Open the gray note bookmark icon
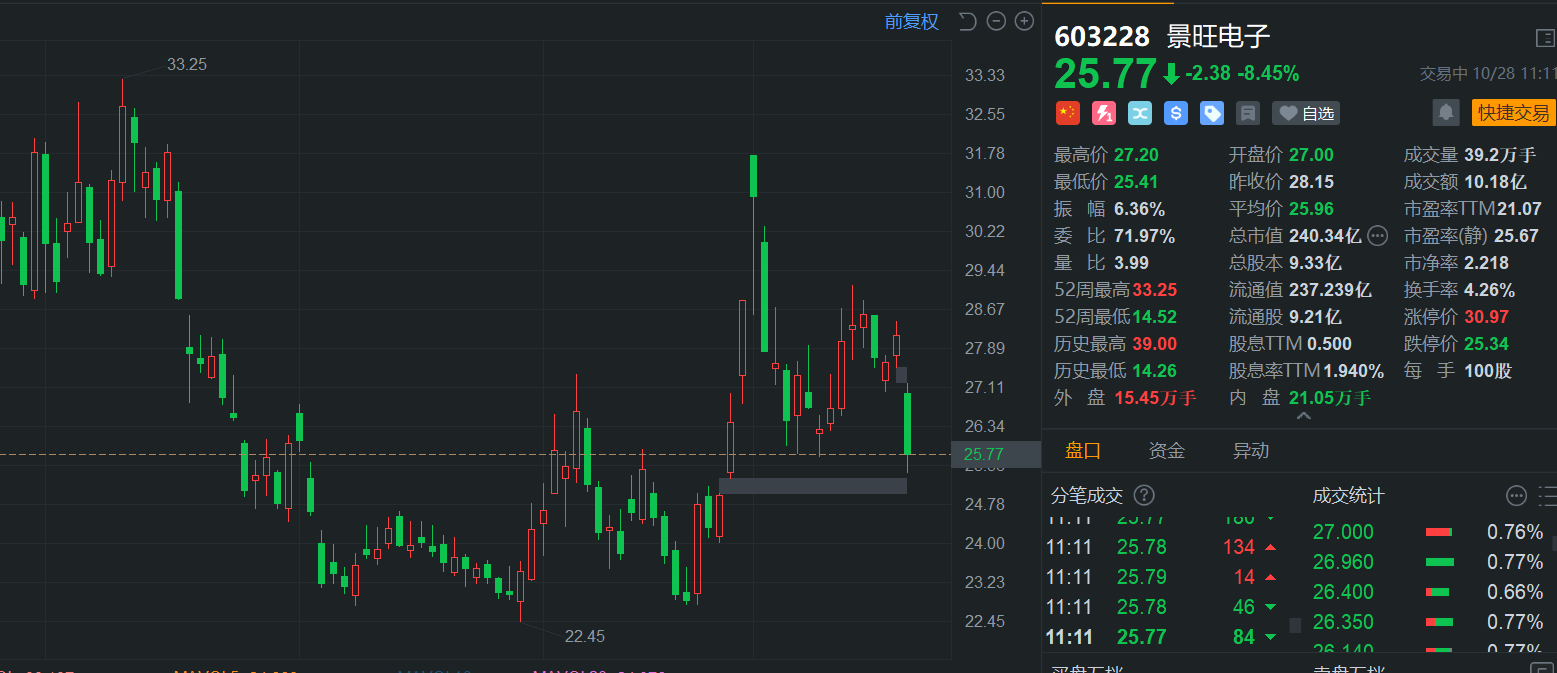 (x=1248, y=113)
